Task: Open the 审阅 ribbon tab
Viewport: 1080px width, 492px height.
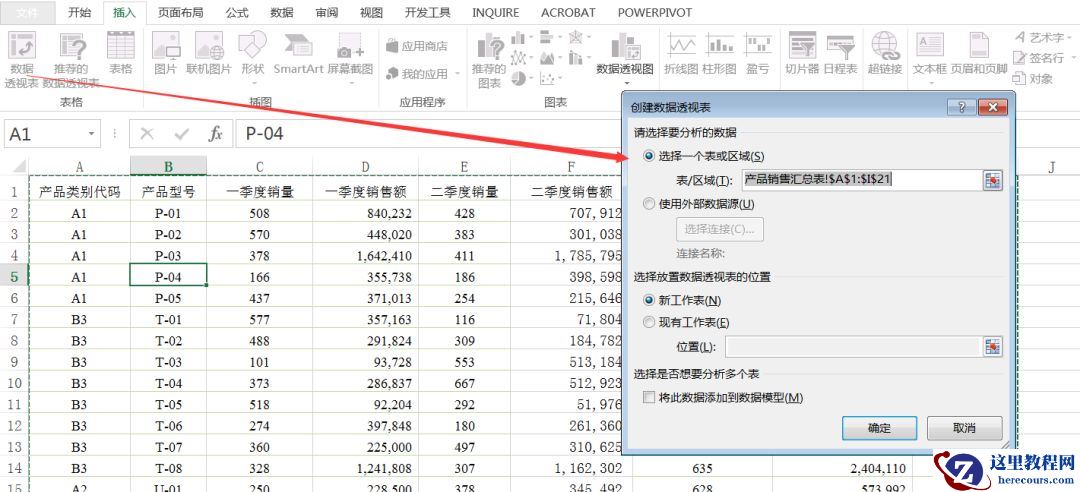Action: click(326, 12)
